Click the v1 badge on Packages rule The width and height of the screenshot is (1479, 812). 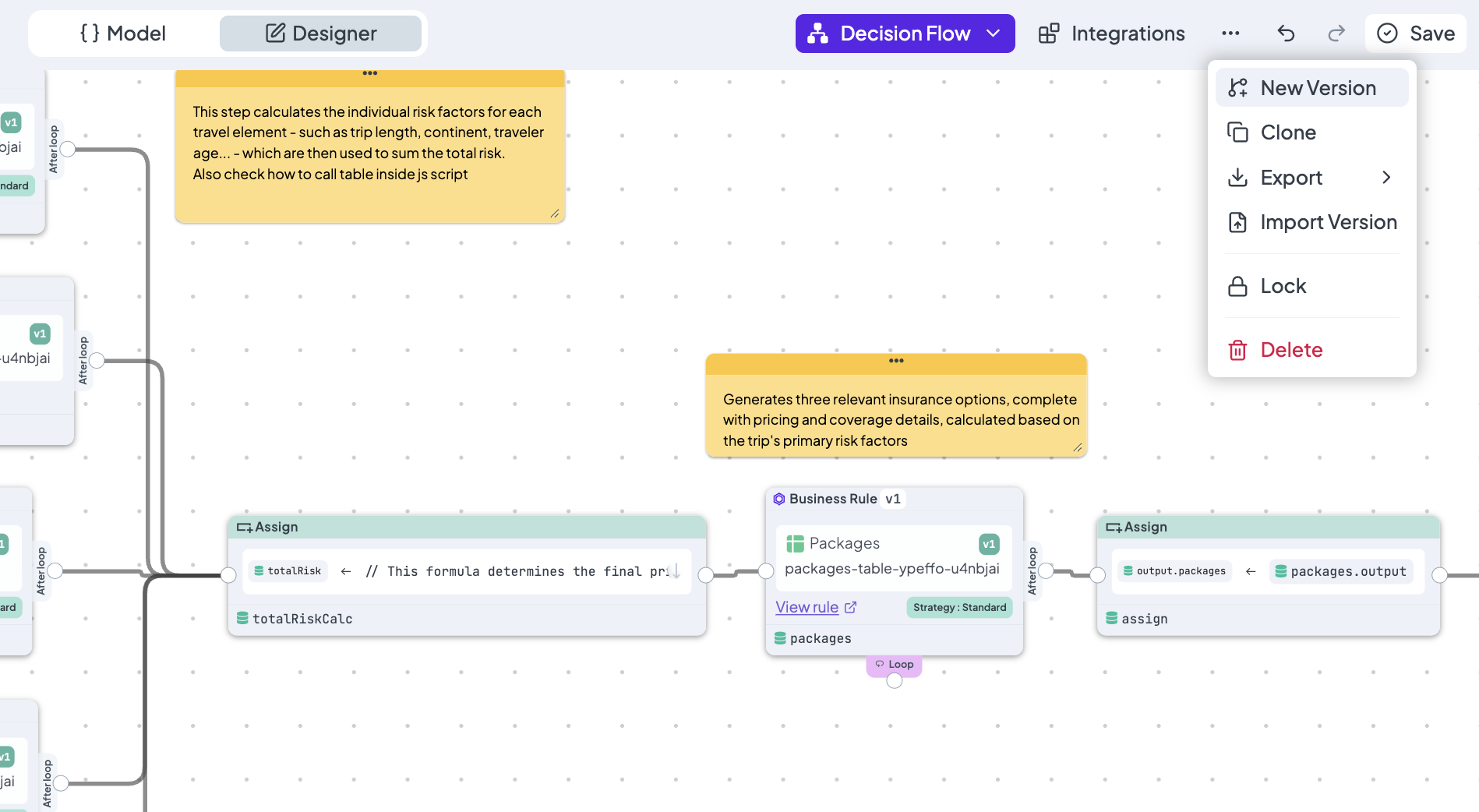click(989, 544)
